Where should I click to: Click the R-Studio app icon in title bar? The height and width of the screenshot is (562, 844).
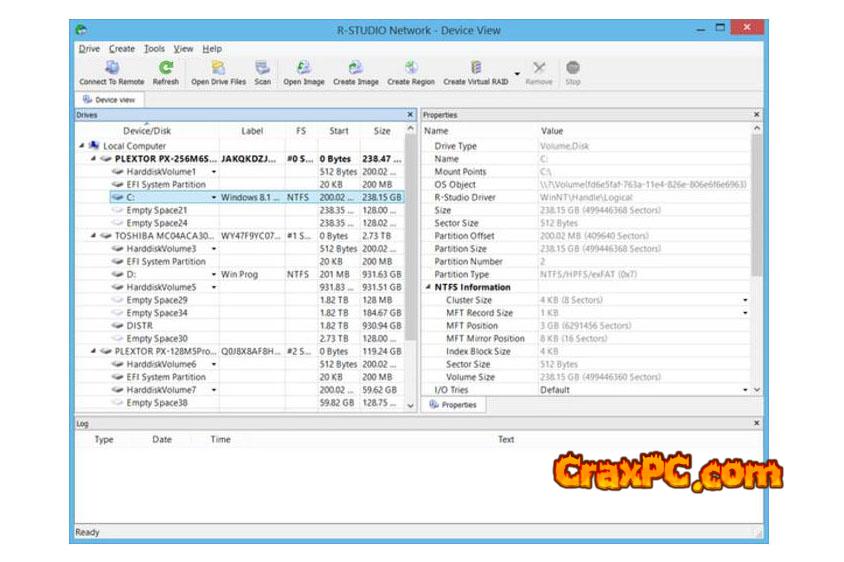81,30
